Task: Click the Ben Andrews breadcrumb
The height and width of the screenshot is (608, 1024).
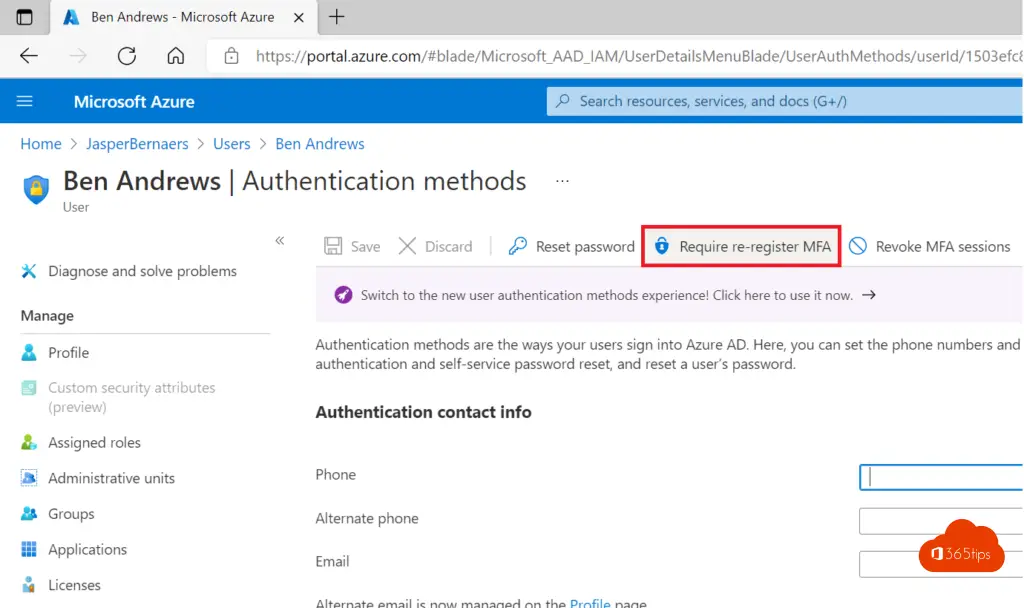Action: click(320, 144)
